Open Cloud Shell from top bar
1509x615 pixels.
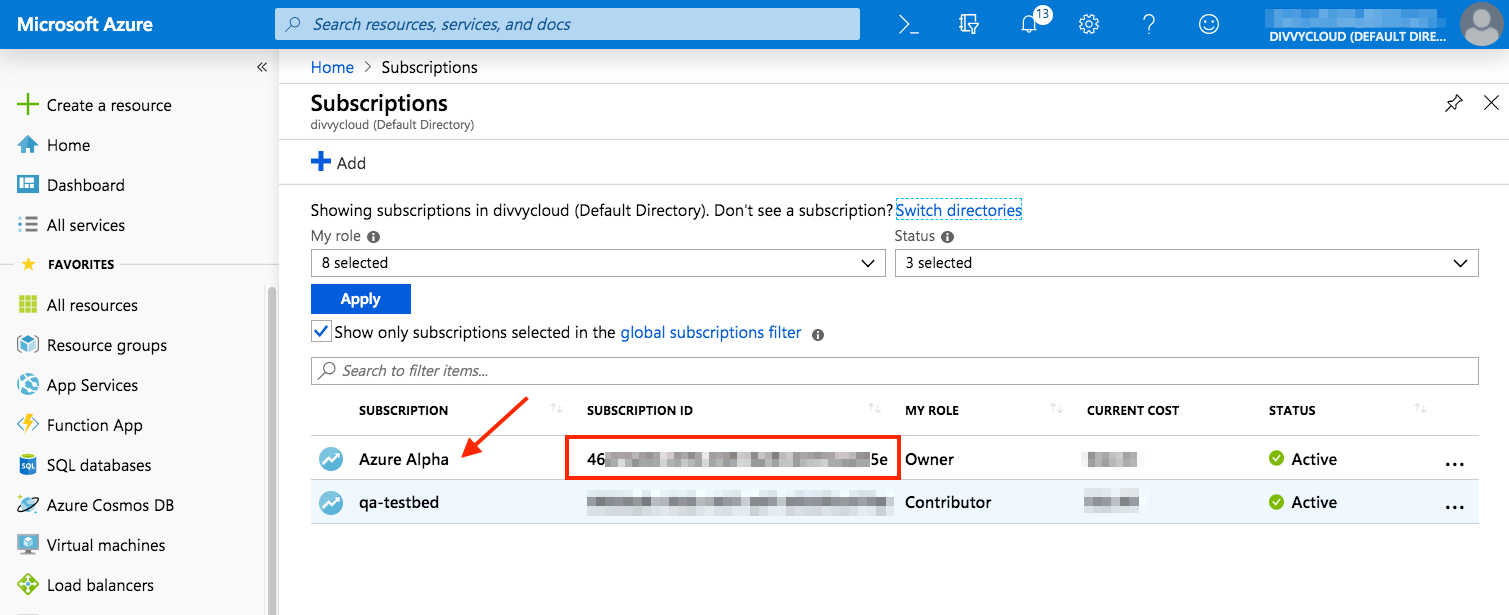tap(908, 24)
